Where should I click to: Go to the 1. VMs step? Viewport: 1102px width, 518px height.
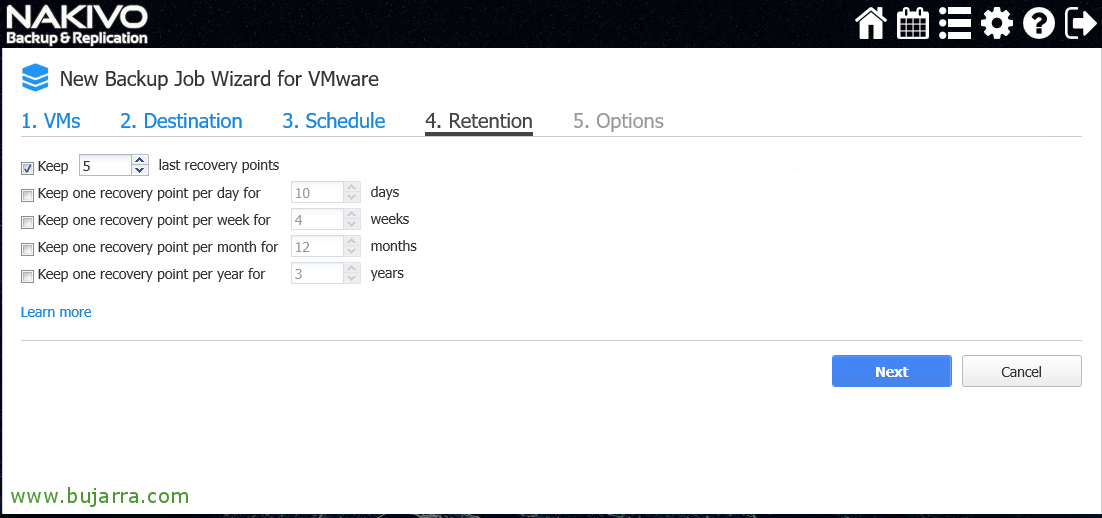pyautogui.click(x=51, y=121)
